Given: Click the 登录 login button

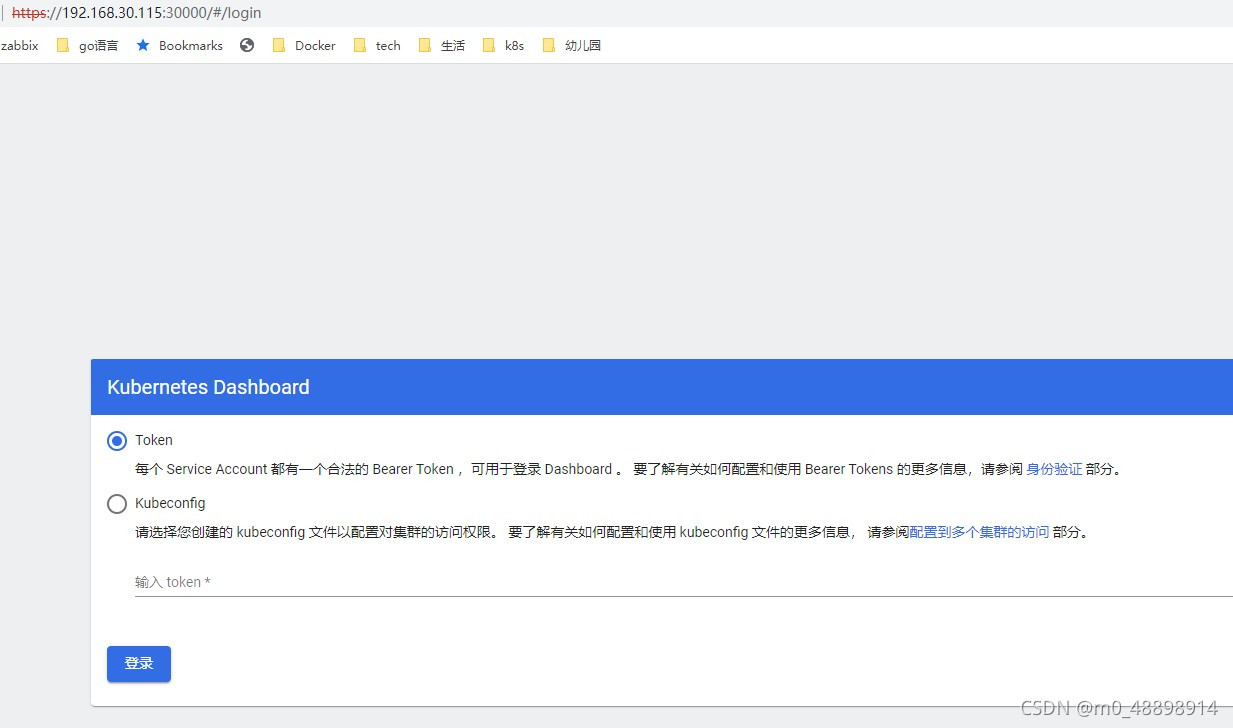Looking at the screenshot, I should pyautogui.click(x=139, y=664).
